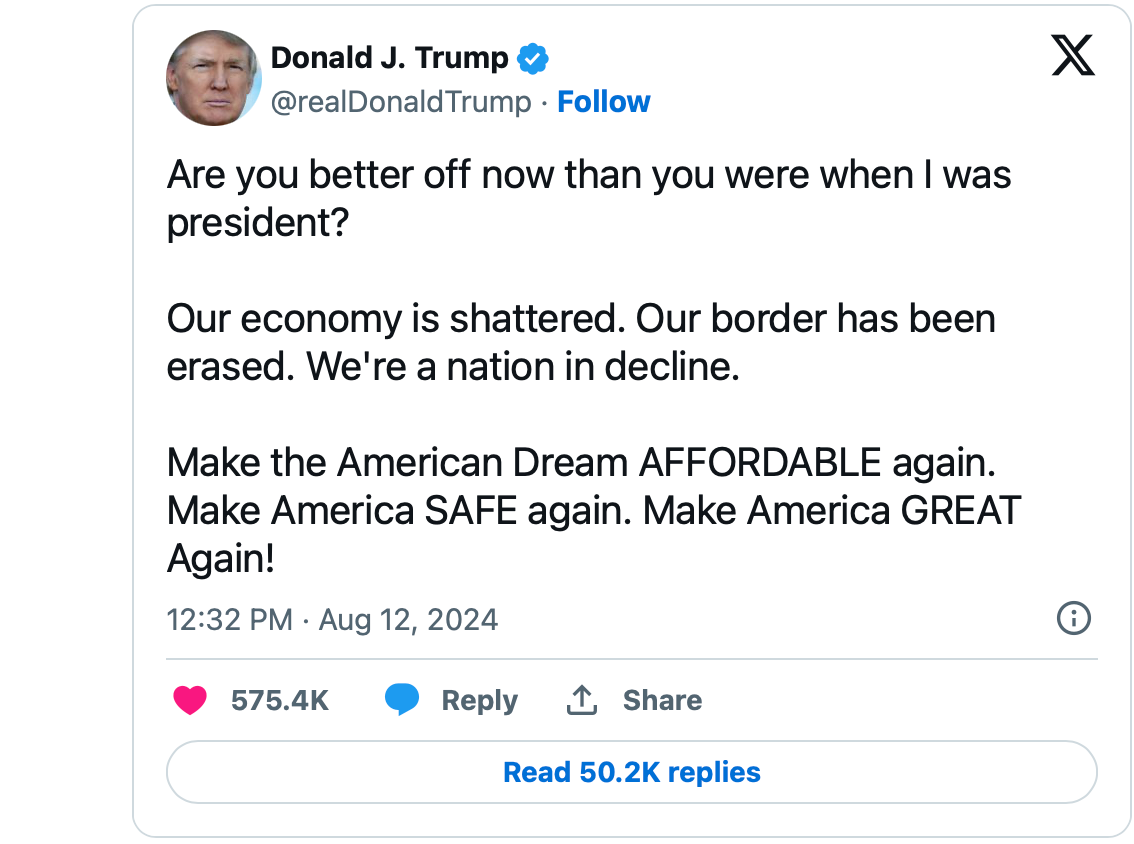Click the 575.4K like count

(x=279, y=700)
